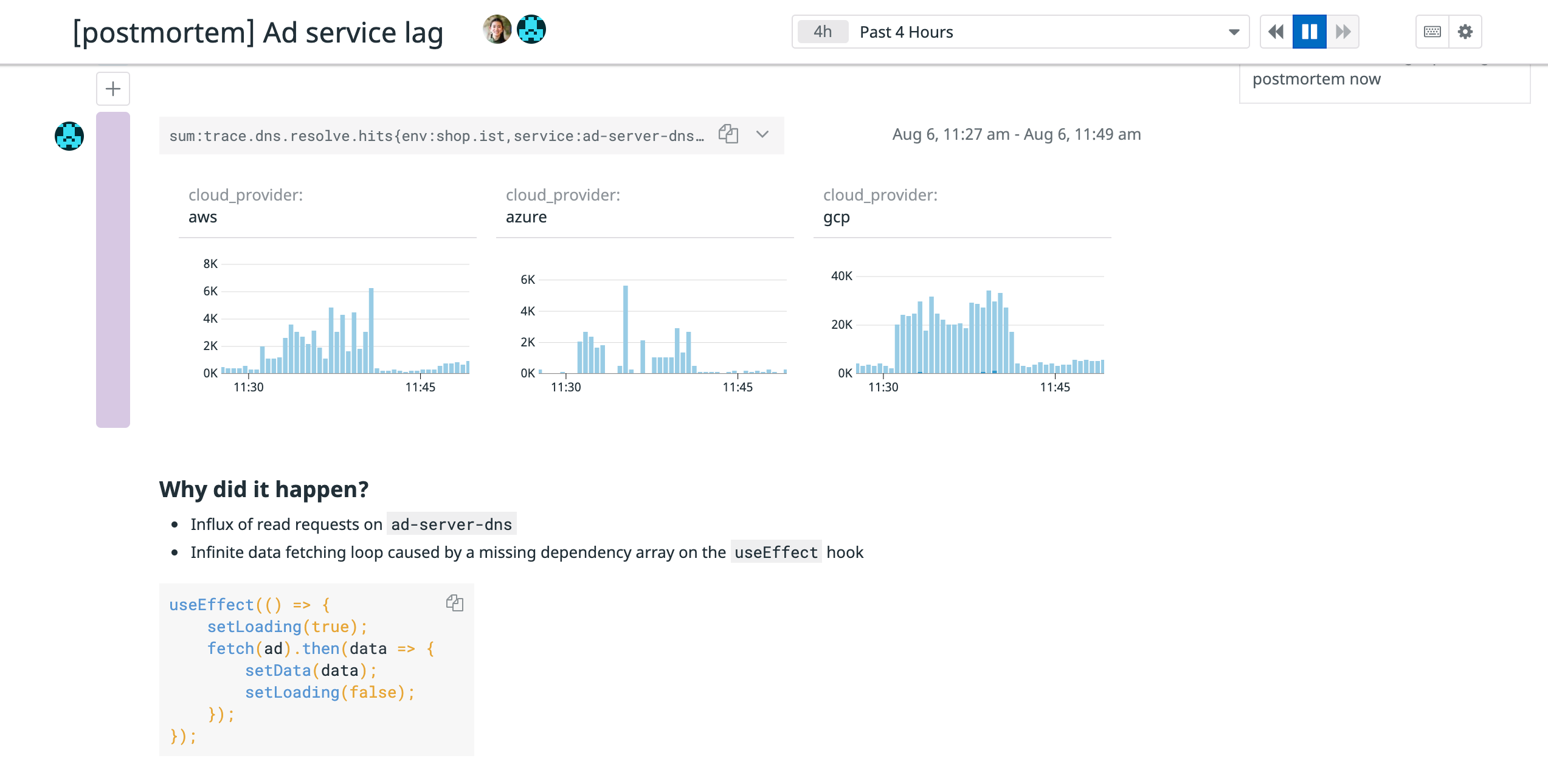Click the 4h time shortcut badge

point(823,32)
